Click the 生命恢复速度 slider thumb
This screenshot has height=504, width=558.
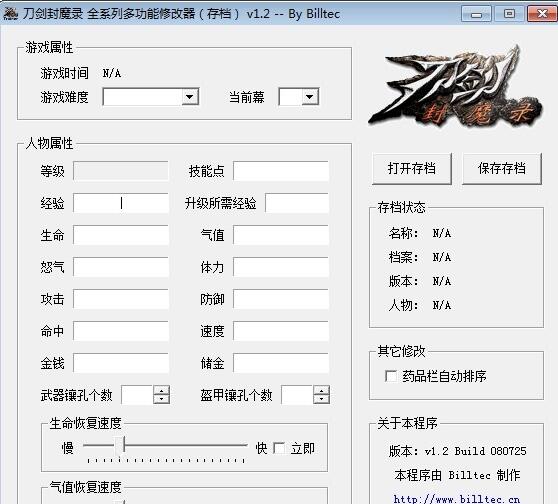(x=120, y=445)
